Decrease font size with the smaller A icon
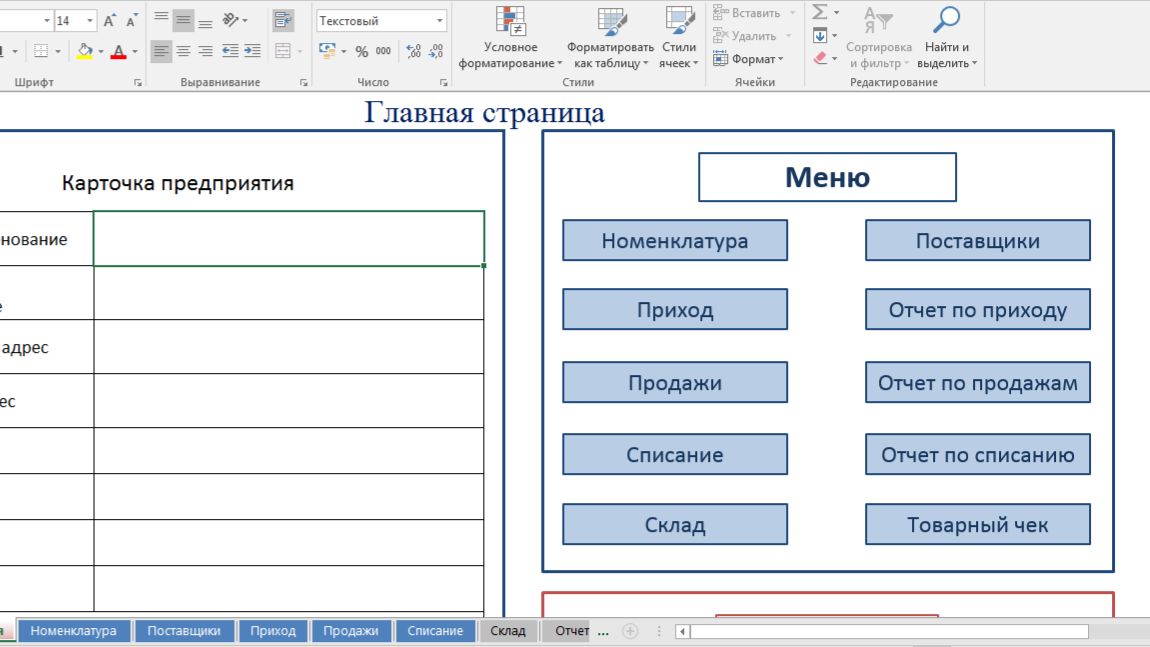The image size is (1150, 647). tap(132, 21)
